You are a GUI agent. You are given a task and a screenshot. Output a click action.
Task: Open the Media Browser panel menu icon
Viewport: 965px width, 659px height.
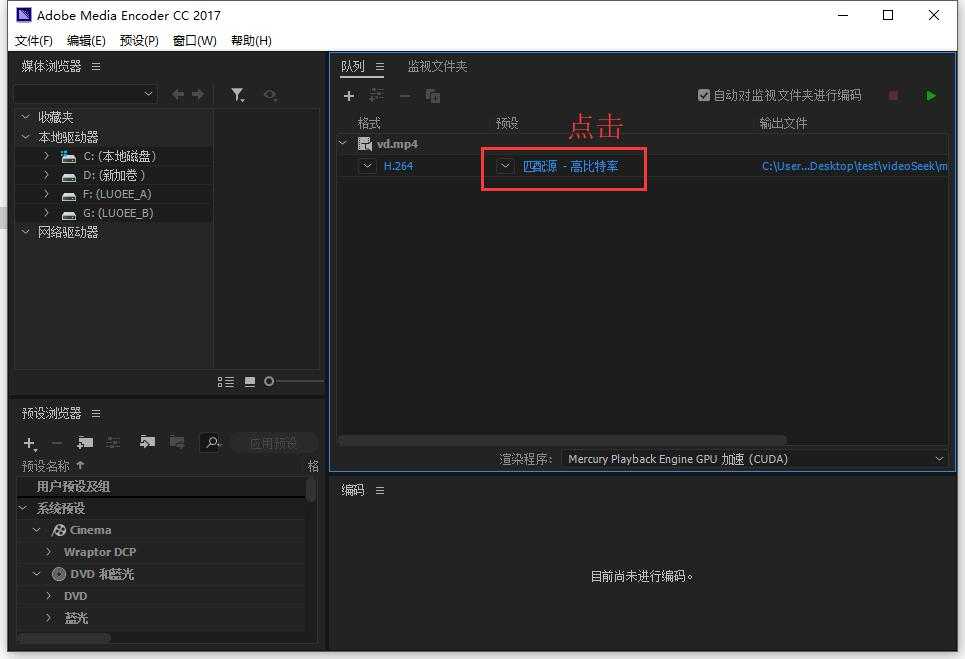(x=96, y=66)
